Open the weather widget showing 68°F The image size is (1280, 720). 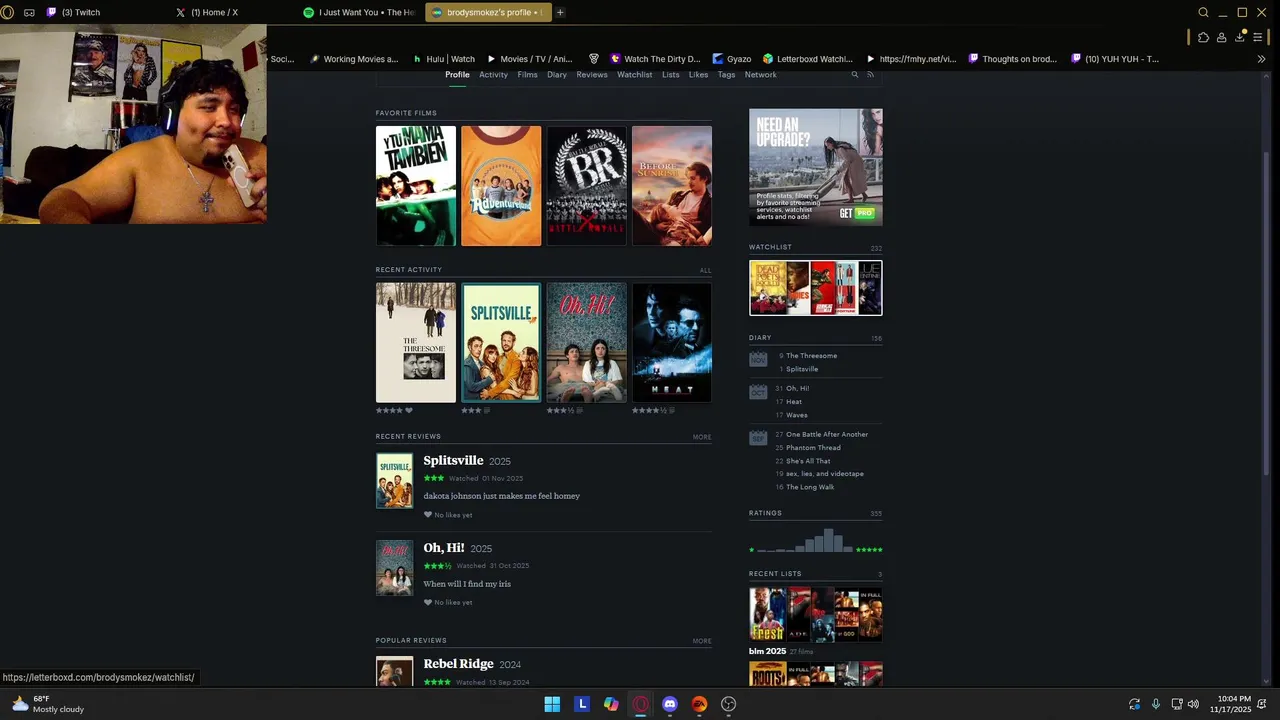(48, 704)
